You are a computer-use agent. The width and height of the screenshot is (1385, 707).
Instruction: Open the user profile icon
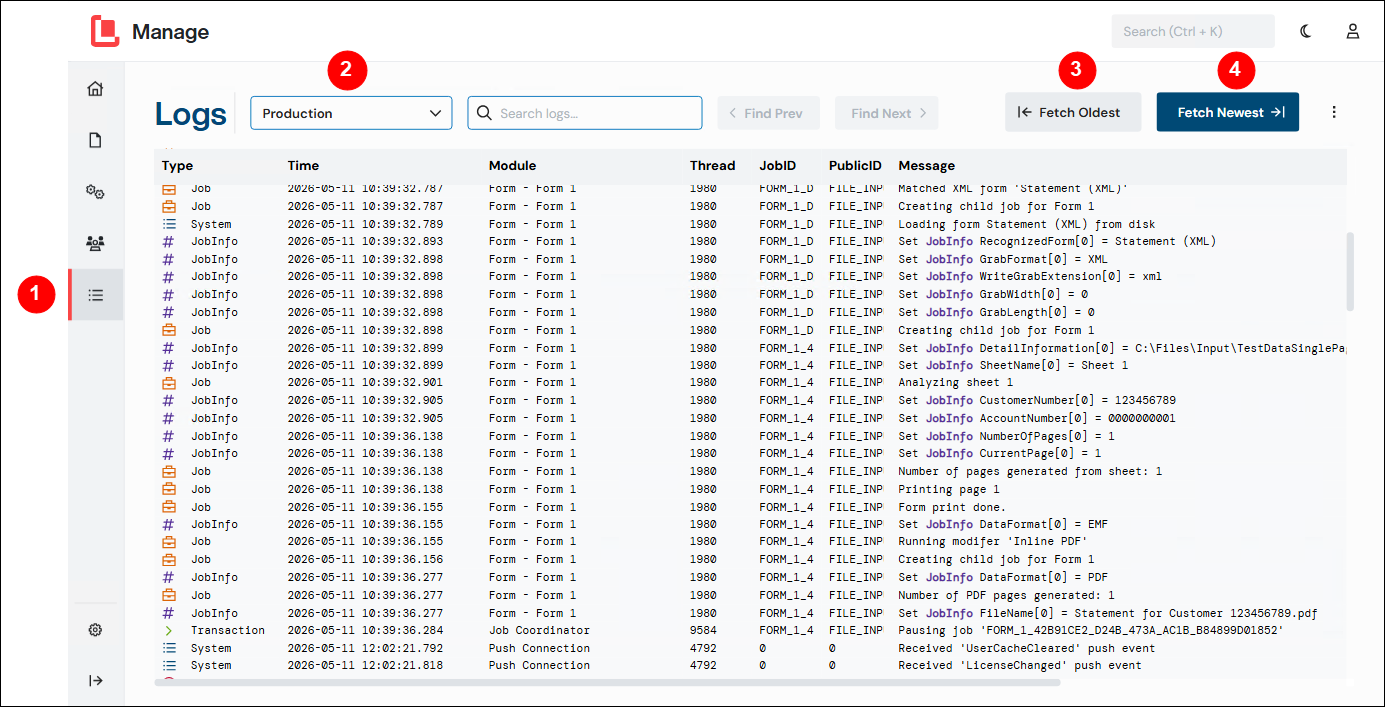point(1352,31)
